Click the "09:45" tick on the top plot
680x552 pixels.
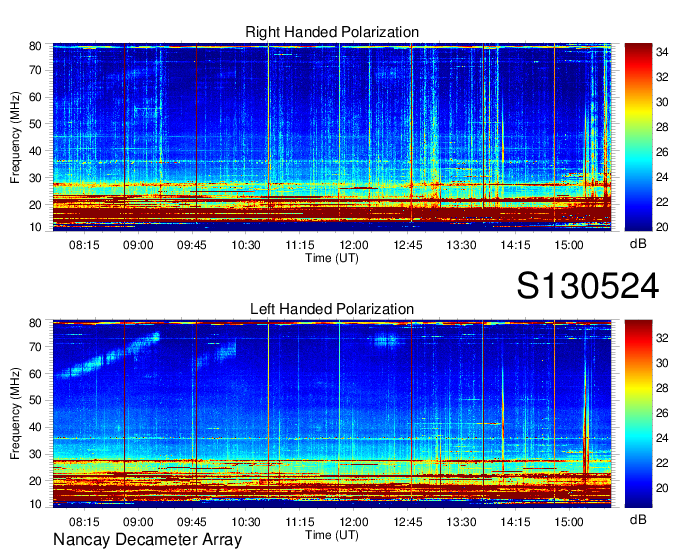pyautogui.click(x=192, y=245)
